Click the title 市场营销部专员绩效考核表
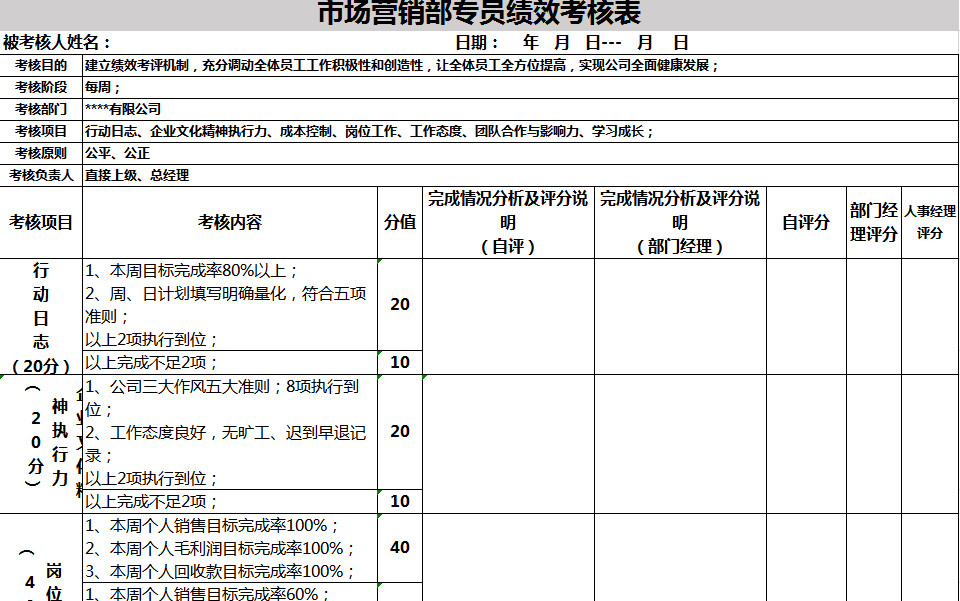 click(x=480, y=12)
